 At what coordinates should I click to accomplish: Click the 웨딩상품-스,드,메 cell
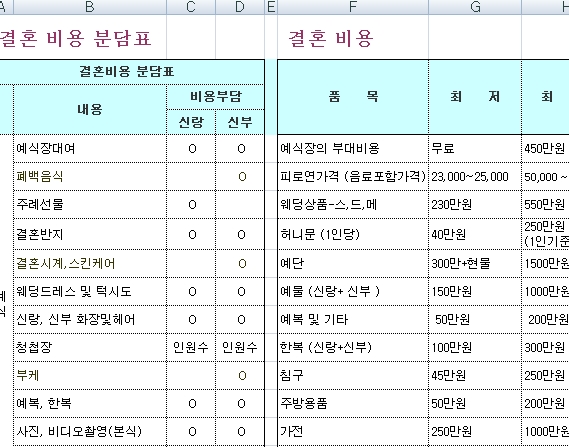[353, 204]
